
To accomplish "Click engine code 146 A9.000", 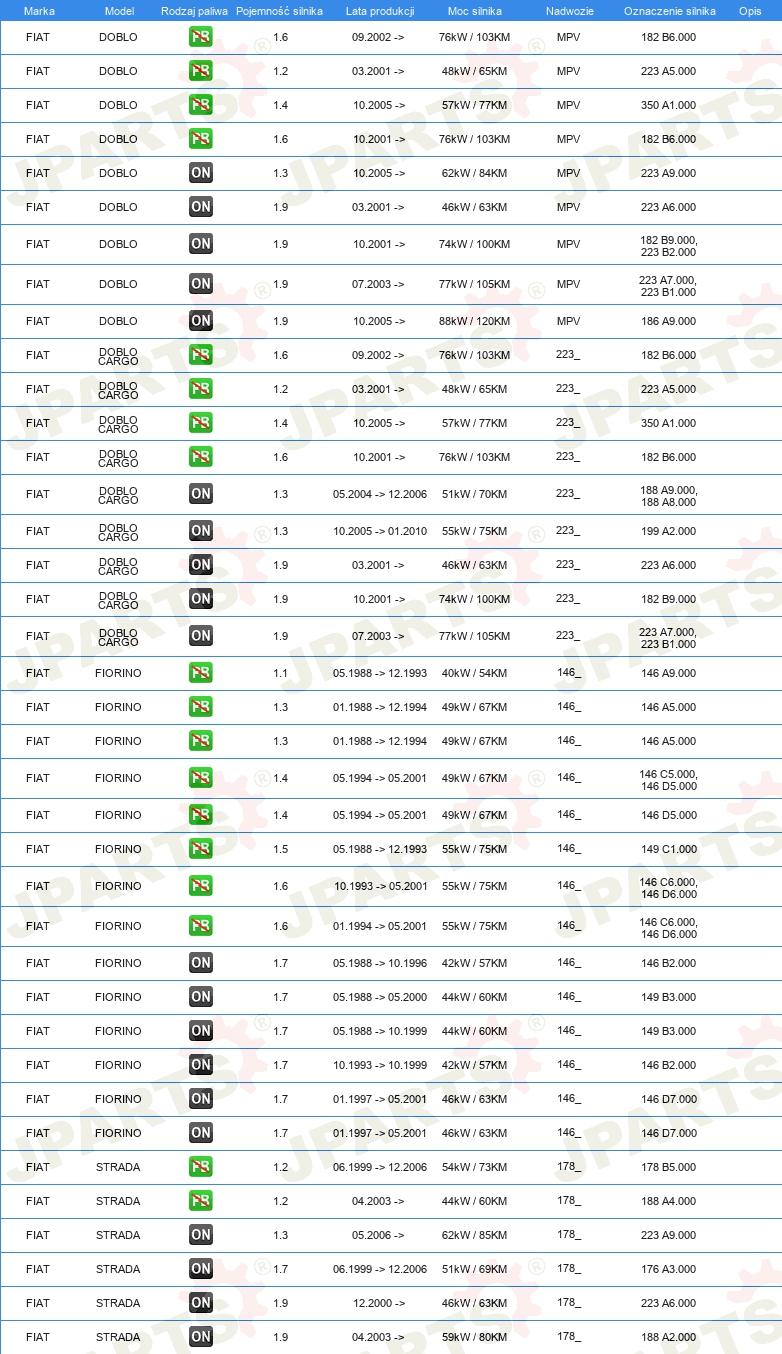I will tap(669, 673).
